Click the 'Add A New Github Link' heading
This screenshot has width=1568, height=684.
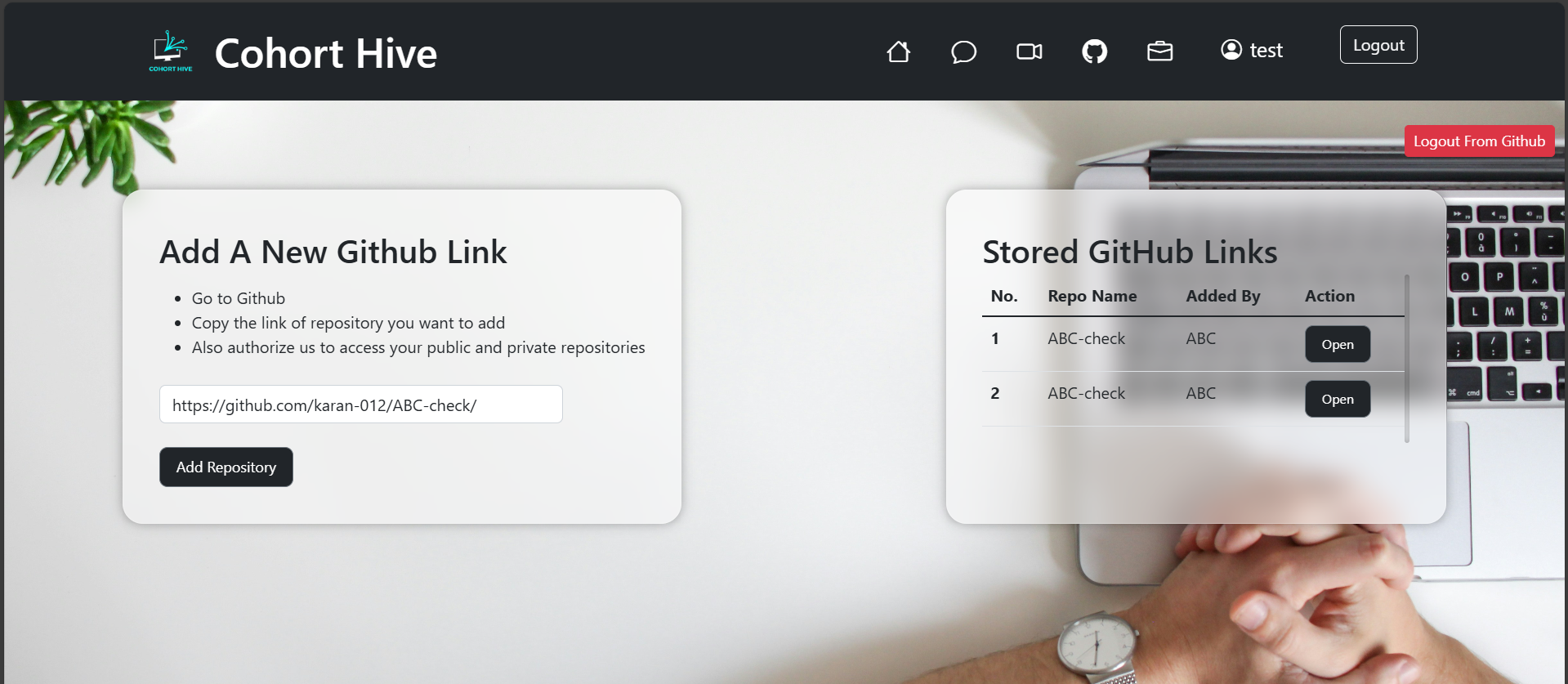click(x=333, y=252)
